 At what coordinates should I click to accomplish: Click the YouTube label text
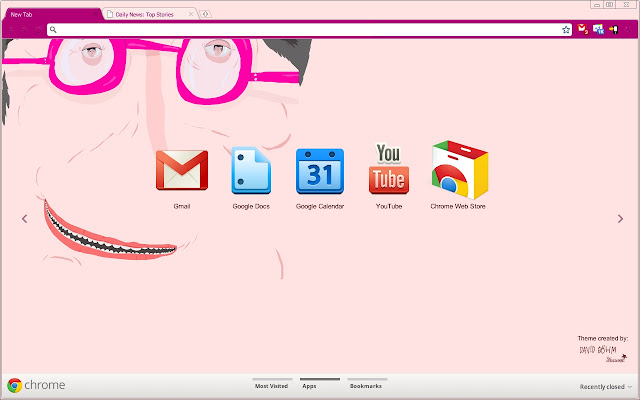[389, 206]
